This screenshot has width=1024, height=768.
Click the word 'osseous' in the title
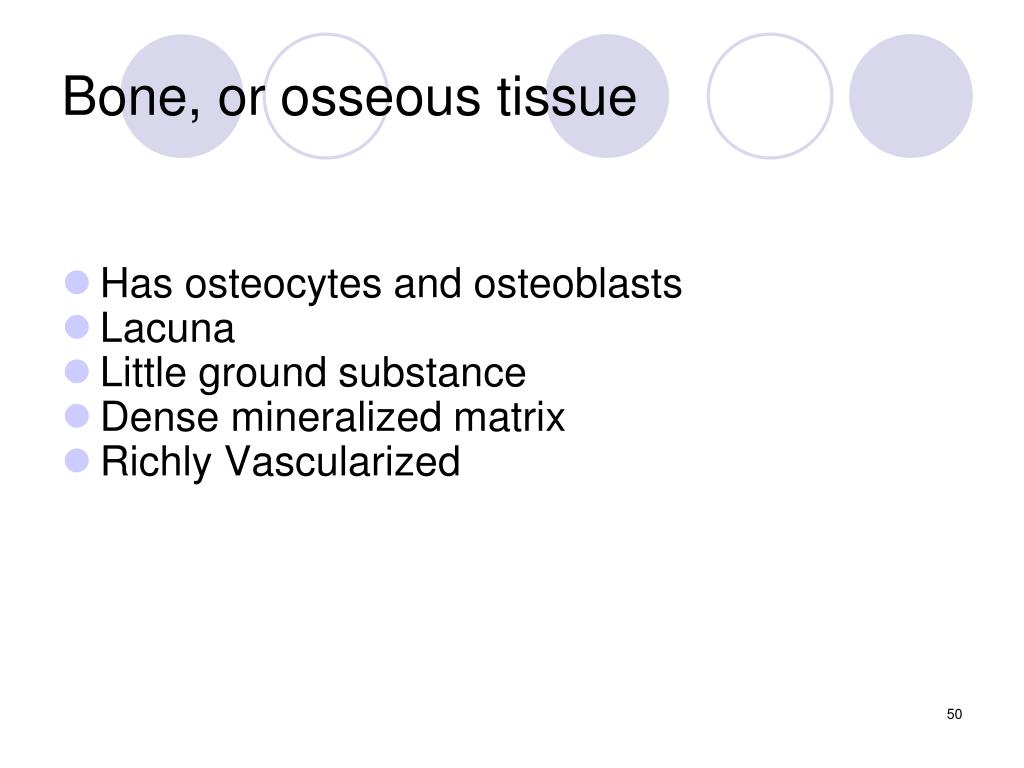[x=383, y=98]
